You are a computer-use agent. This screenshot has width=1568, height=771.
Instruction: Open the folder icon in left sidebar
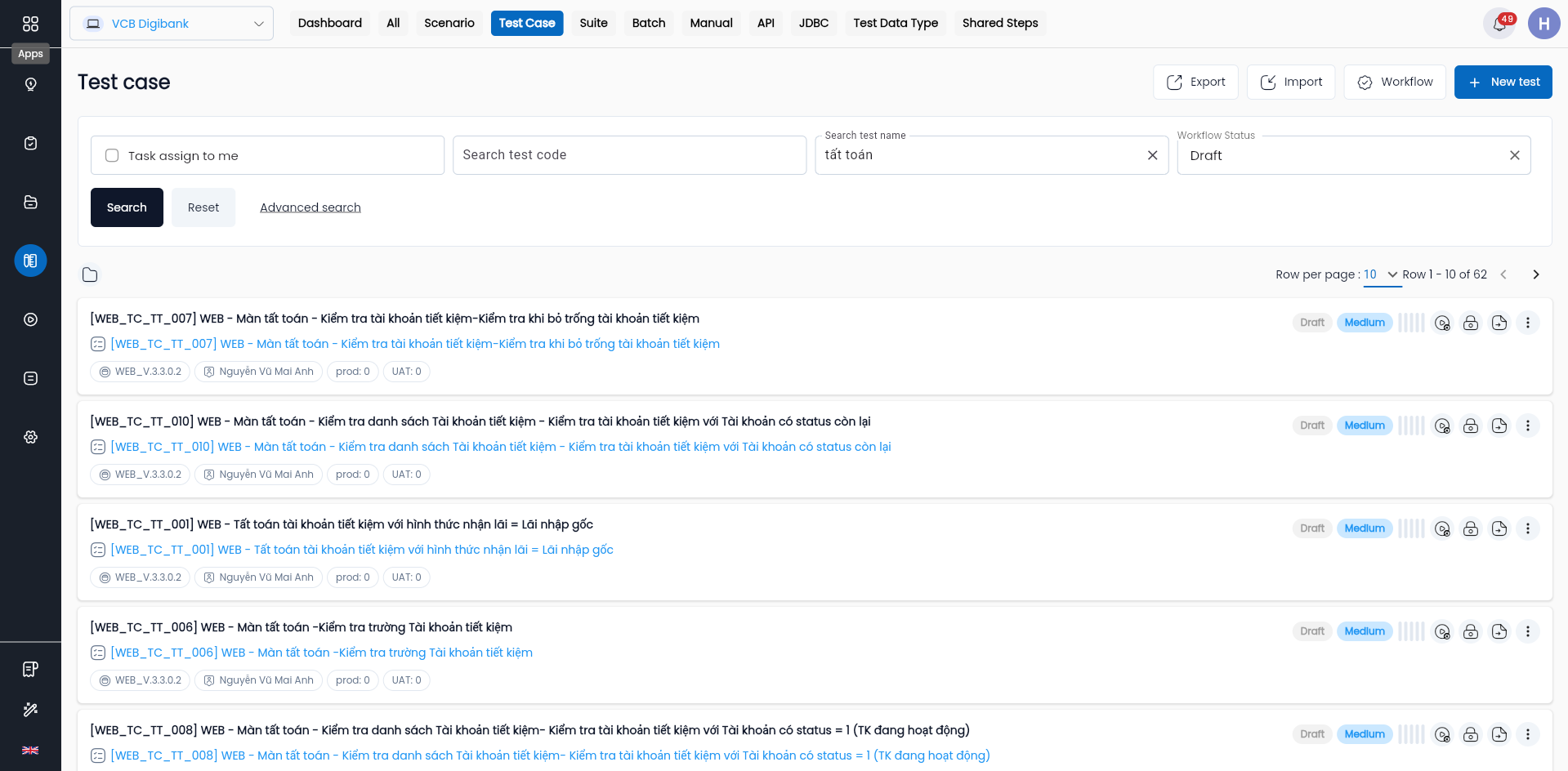(x=30, y=202)
